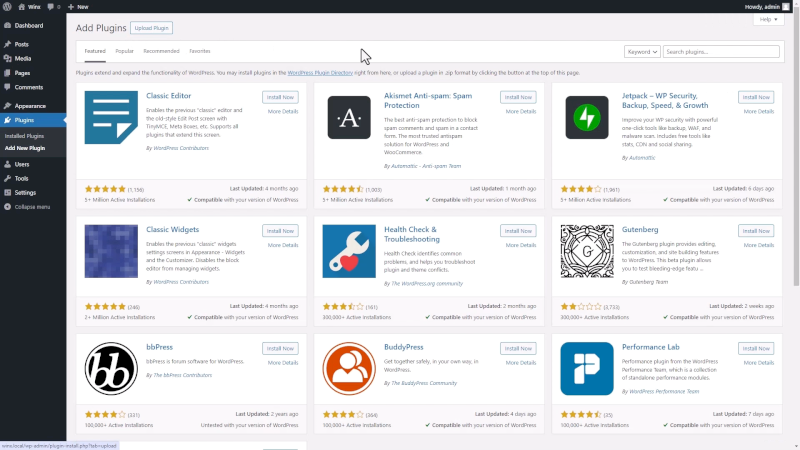Open The bbPress Contributors author link
The image size is (800, 450).
click(x=182, y=375)
